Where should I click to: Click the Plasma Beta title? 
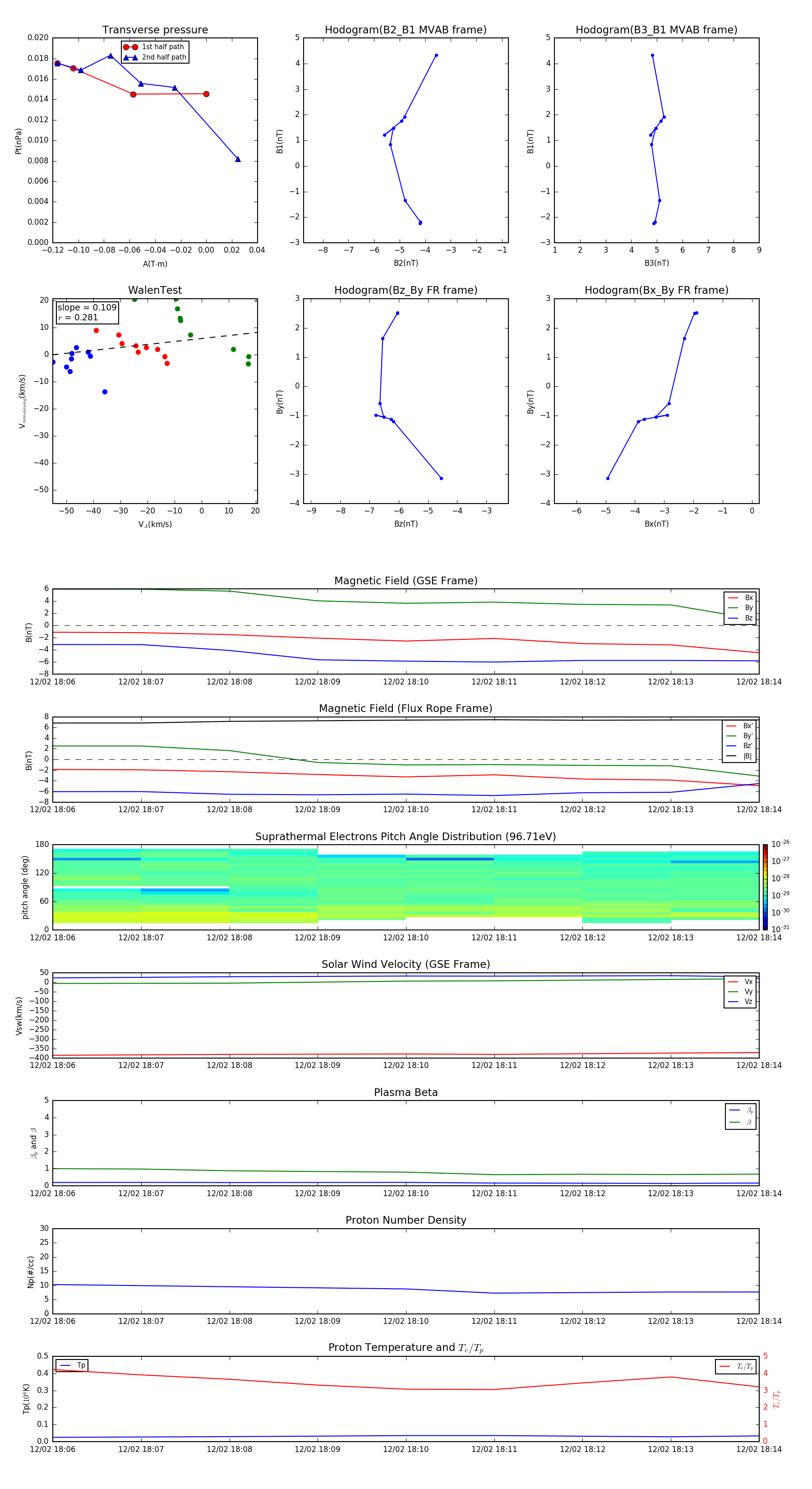point(406,1093)
